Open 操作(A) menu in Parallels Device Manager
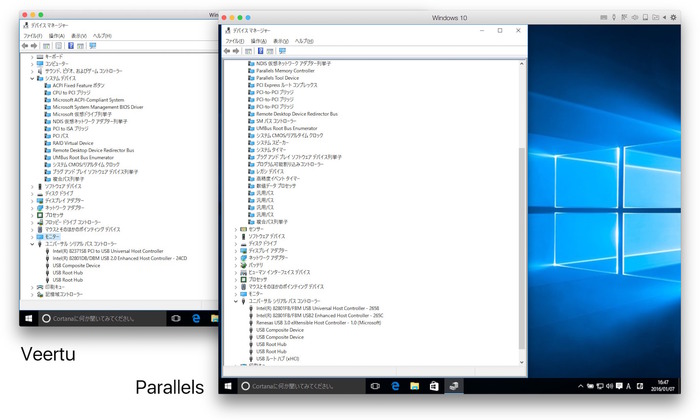The height and width of the screenshot is (420, 700). click(x=258, y=41)
